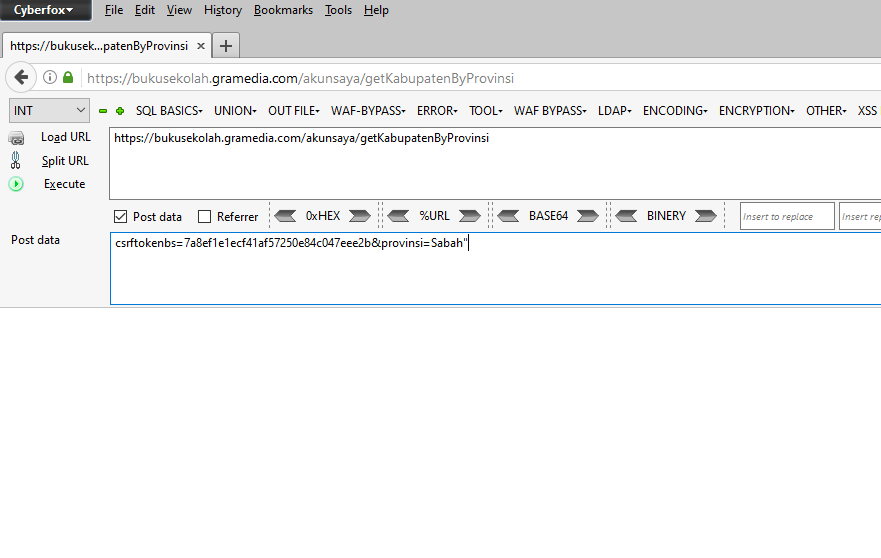Click the browser back arrow button
Viewport: 881px width, 558px height.
(x=21, y=77)
